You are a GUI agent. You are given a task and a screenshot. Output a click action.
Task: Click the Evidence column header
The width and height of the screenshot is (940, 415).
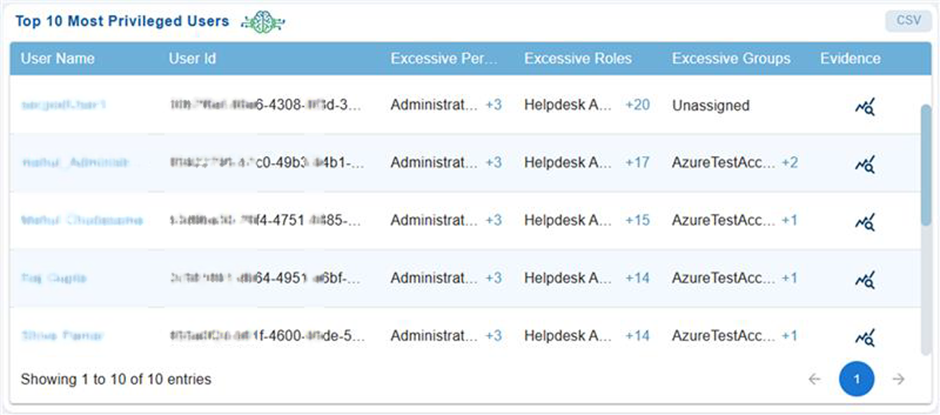point(850,58)
